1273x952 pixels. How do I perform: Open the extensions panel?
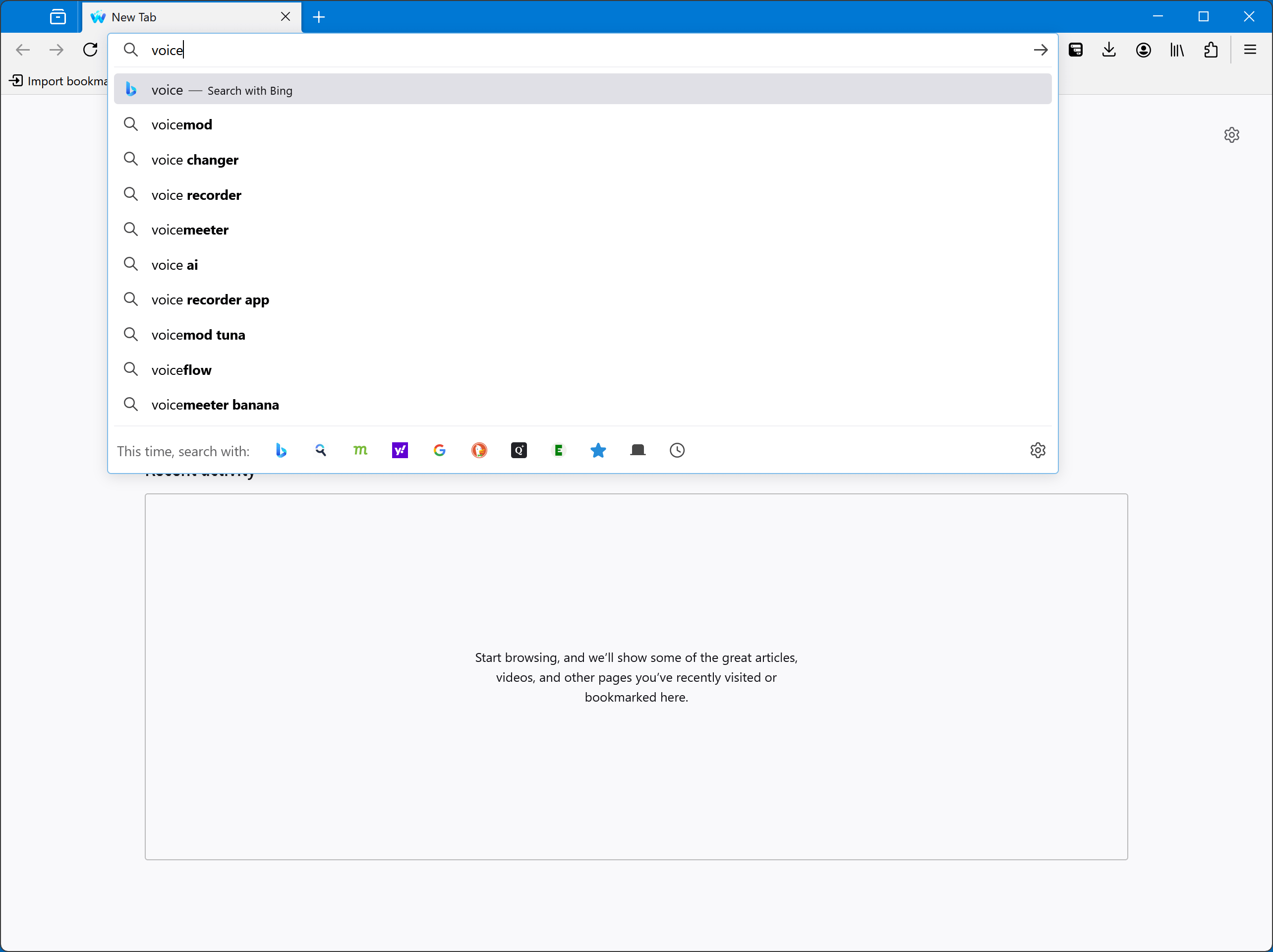pyautogui.click(x=1211, y=50)
